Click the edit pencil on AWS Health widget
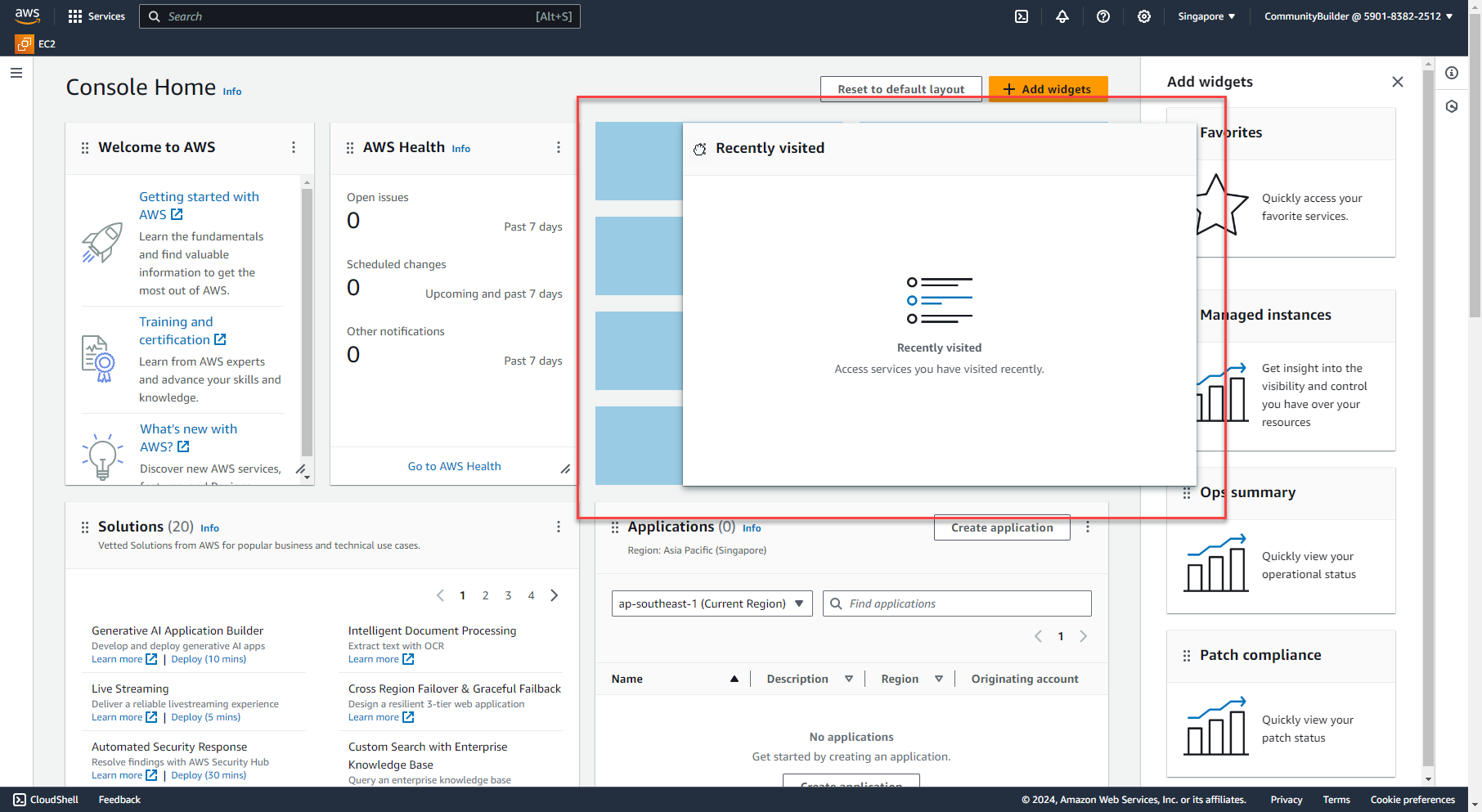 566,469
